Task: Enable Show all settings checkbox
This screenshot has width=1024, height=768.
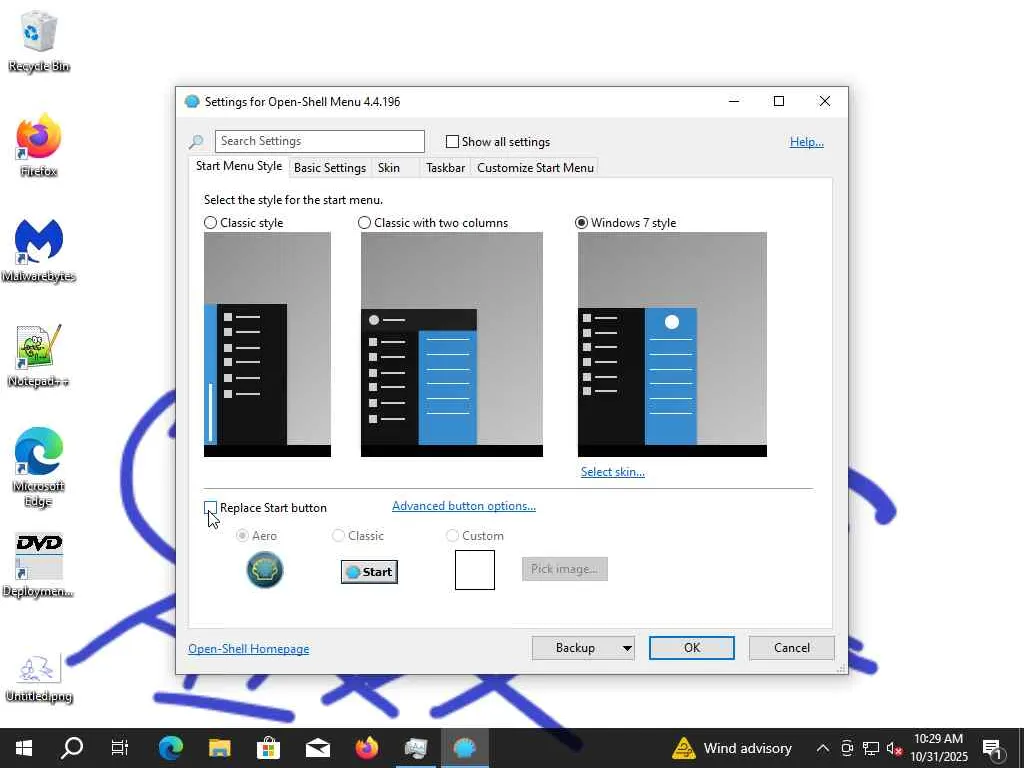Action: pyautogui.click(x=452, y=142)
